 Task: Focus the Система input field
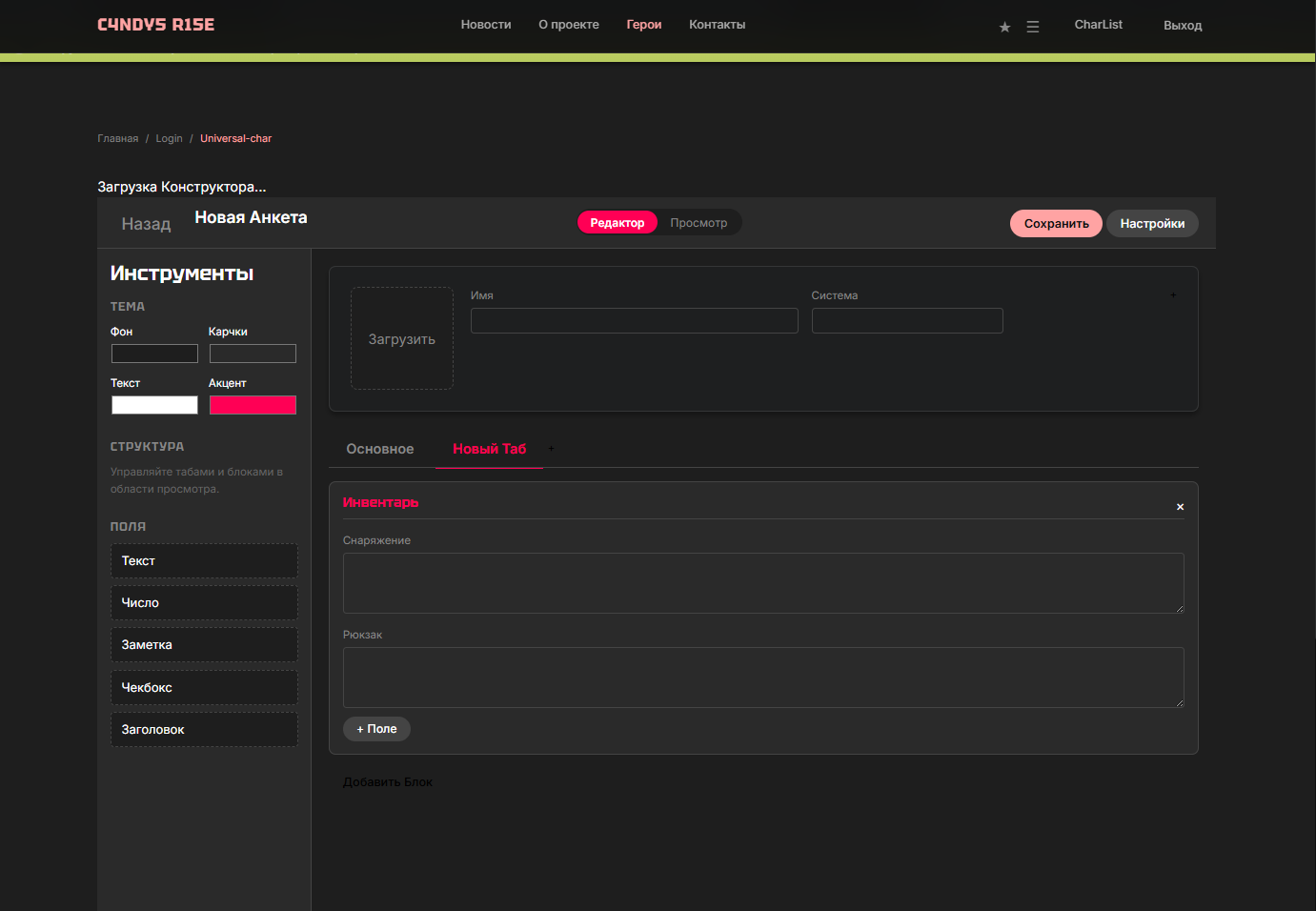point(907,320)
